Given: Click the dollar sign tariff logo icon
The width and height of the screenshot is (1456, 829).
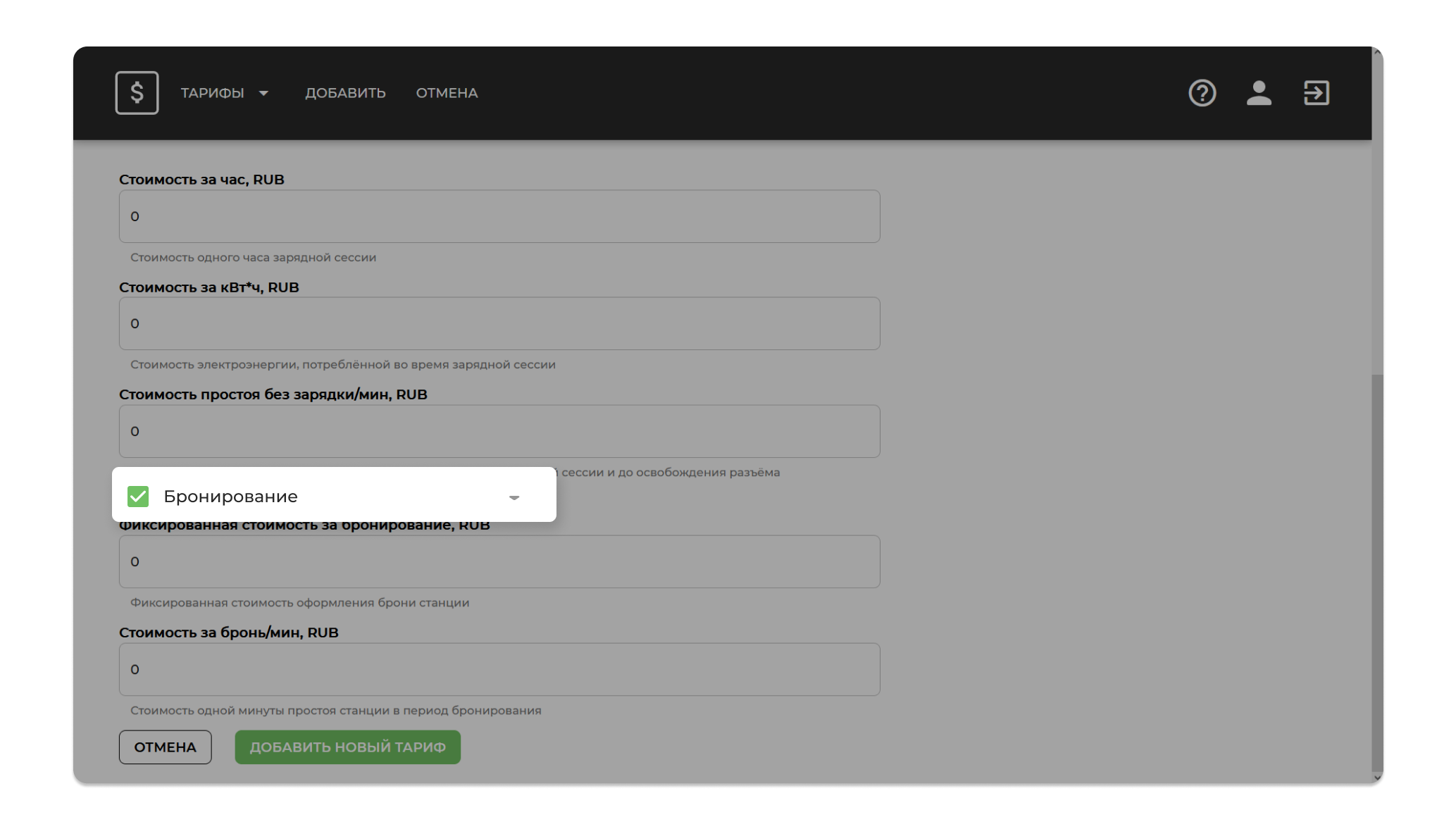Looking at the screenshot, I should click(137, 92).
